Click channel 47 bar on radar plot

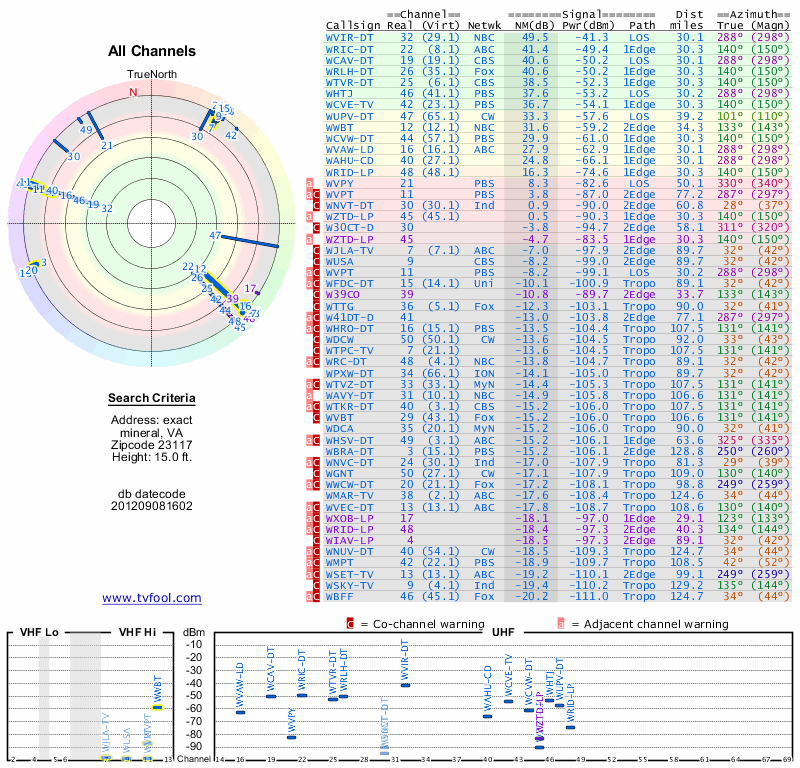pyautogui.click(x=250, y=241)
